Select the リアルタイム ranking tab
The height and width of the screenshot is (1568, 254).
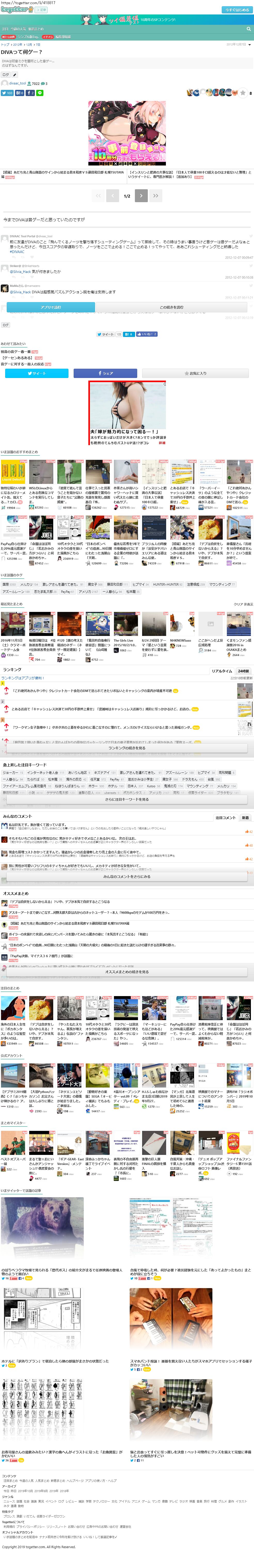click(222, 671)
